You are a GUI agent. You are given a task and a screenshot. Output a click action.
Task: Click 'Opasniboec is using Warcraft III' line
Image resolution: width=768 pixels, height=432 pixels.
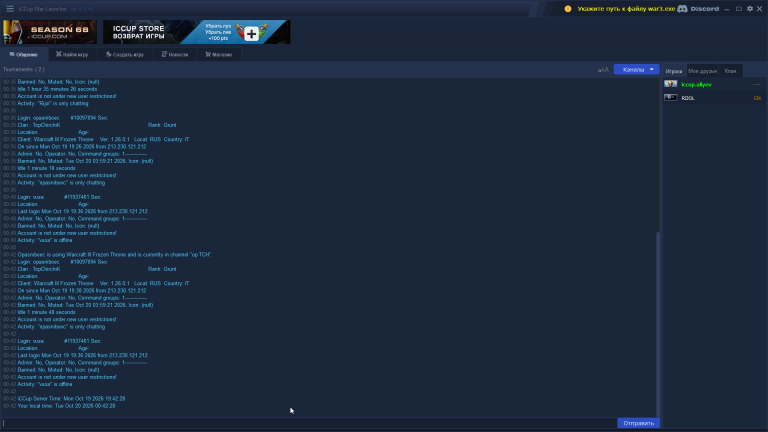[x=115, y=255]
